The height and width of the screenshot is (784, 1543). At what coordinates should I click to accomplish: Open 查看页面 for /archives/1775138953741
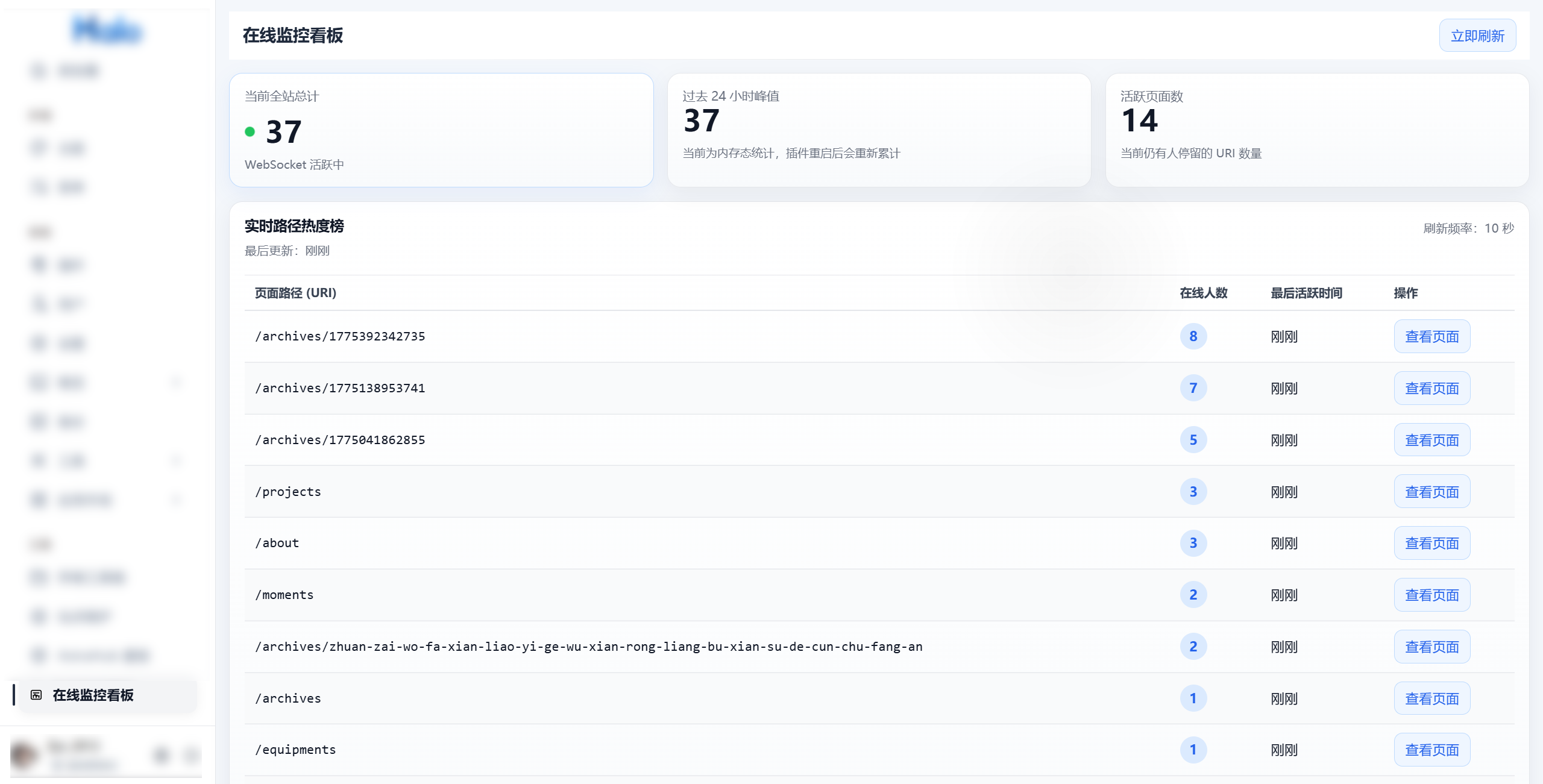(x=1431, y=388)
